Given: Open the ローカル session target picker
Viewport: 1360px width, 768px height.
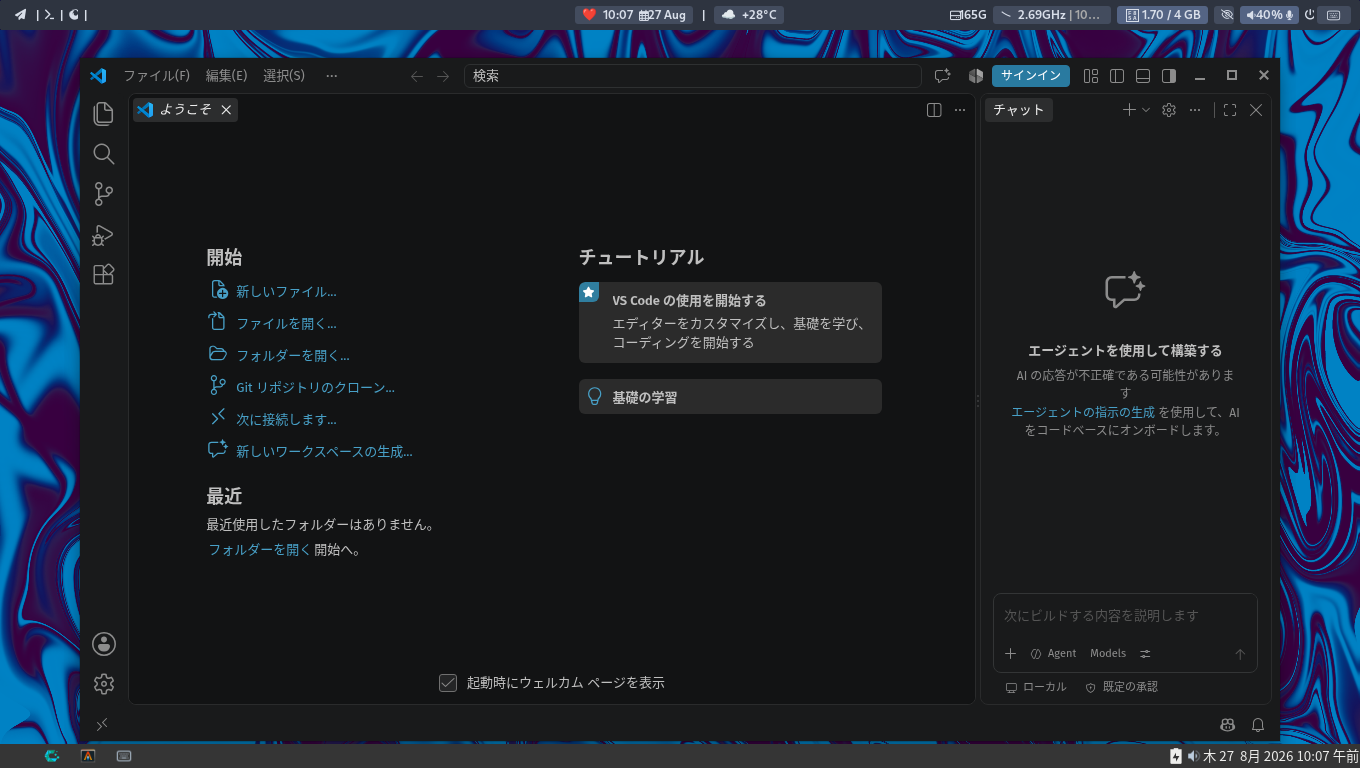Looking at the screenshot, I should pyautogui.click(x=1036, y=687).
